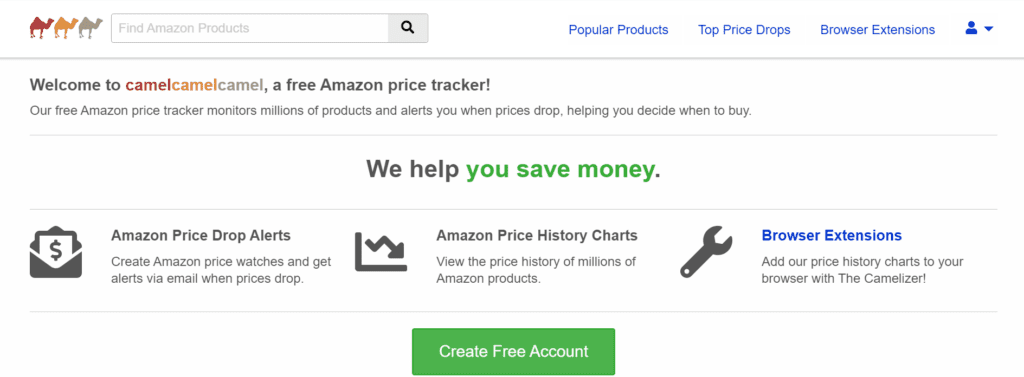Open Popular Products in the navigation
The height and width of the screenshot is (377, 1024).
(x=618, y=29)
